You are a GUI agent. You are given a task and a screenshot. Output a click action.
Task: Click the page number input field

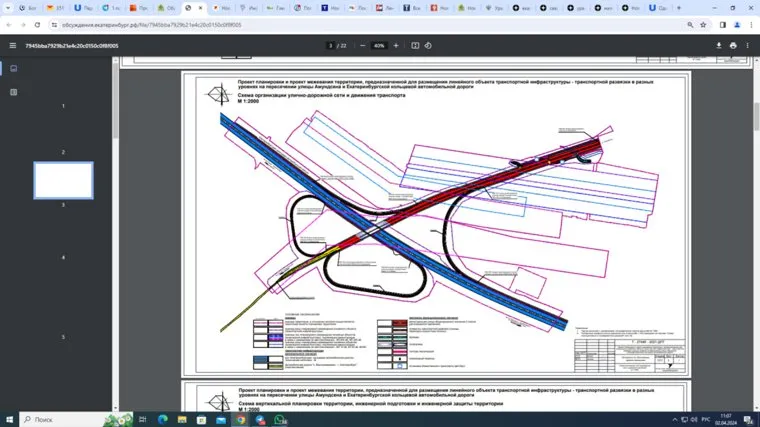(x=330, y=45)
